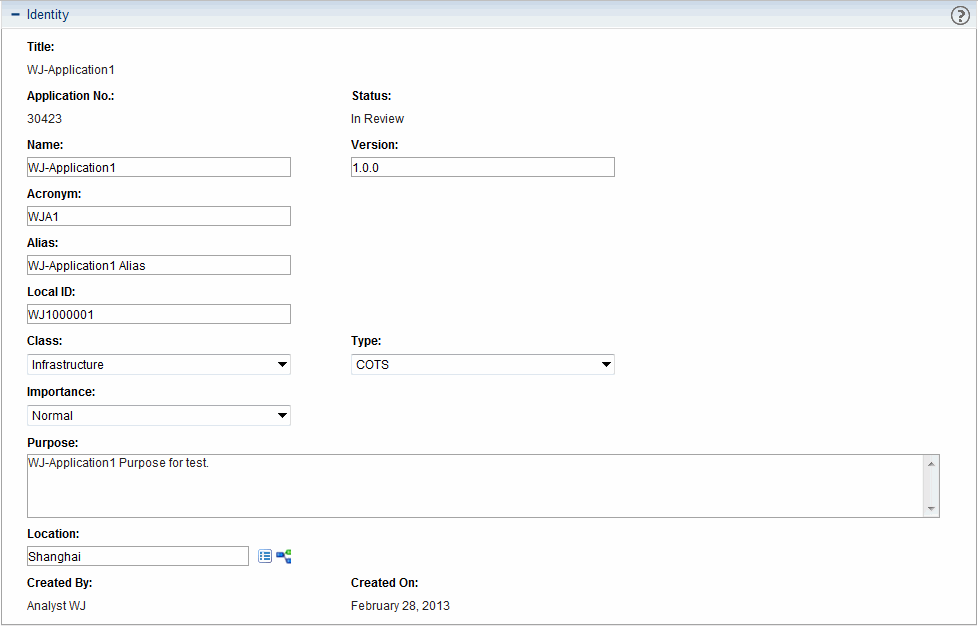Screen dimensions: 978x626
Task: Click the Name input field
Action: (159, 168)
